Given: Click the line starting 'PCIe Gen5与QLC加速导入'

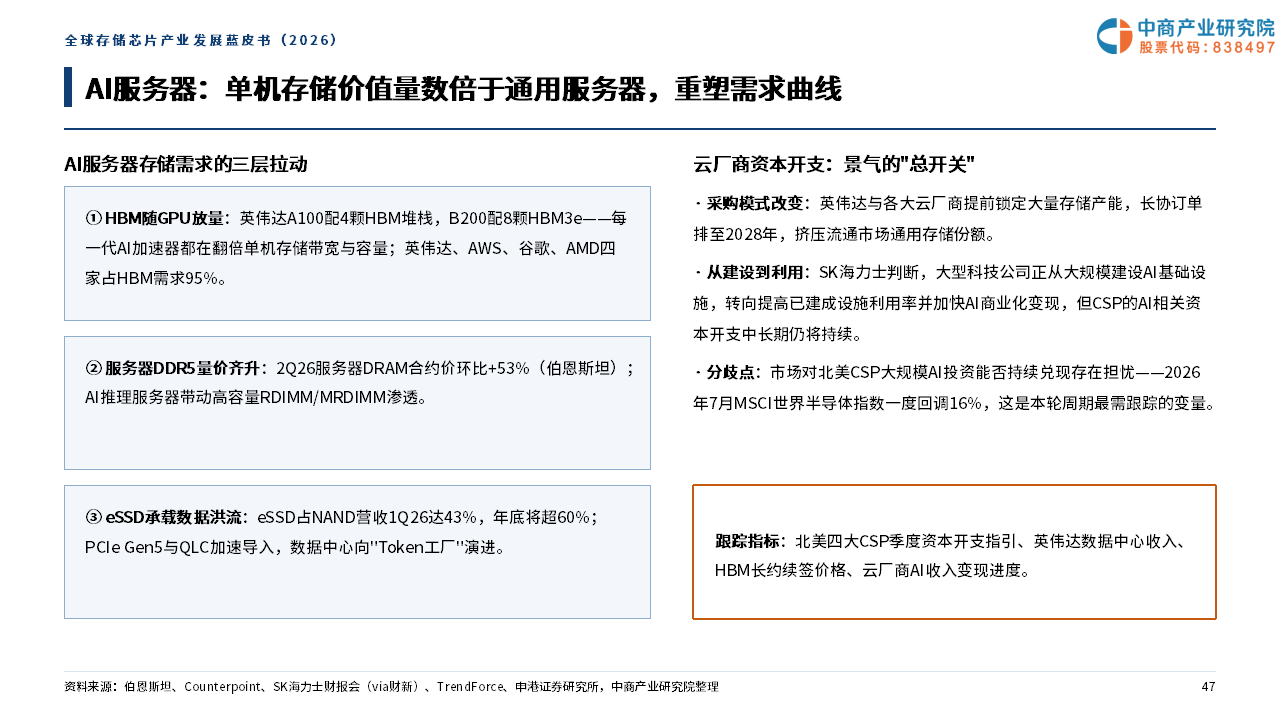Looking at the screenshot, I should 295,547.
